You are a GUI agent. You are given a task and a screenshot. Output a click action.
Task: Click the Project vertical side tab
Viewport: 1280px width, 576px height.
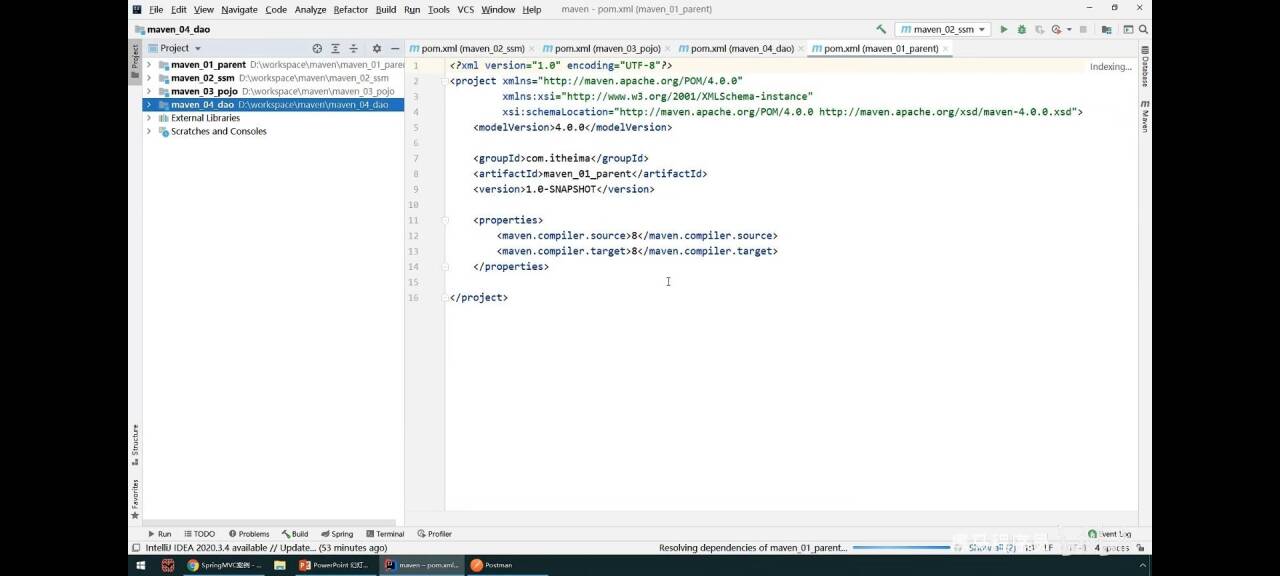click(135, 61)
